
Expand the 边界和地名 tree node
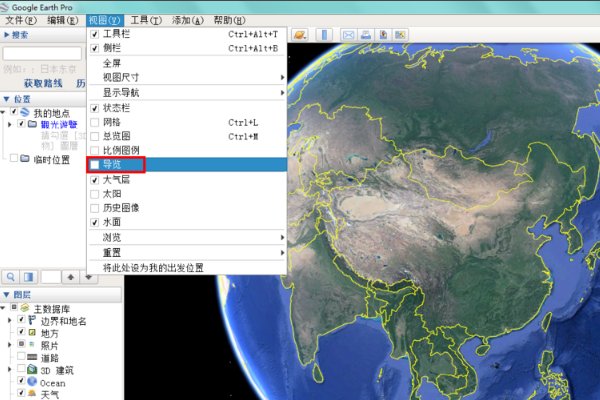tap(10, 320)
